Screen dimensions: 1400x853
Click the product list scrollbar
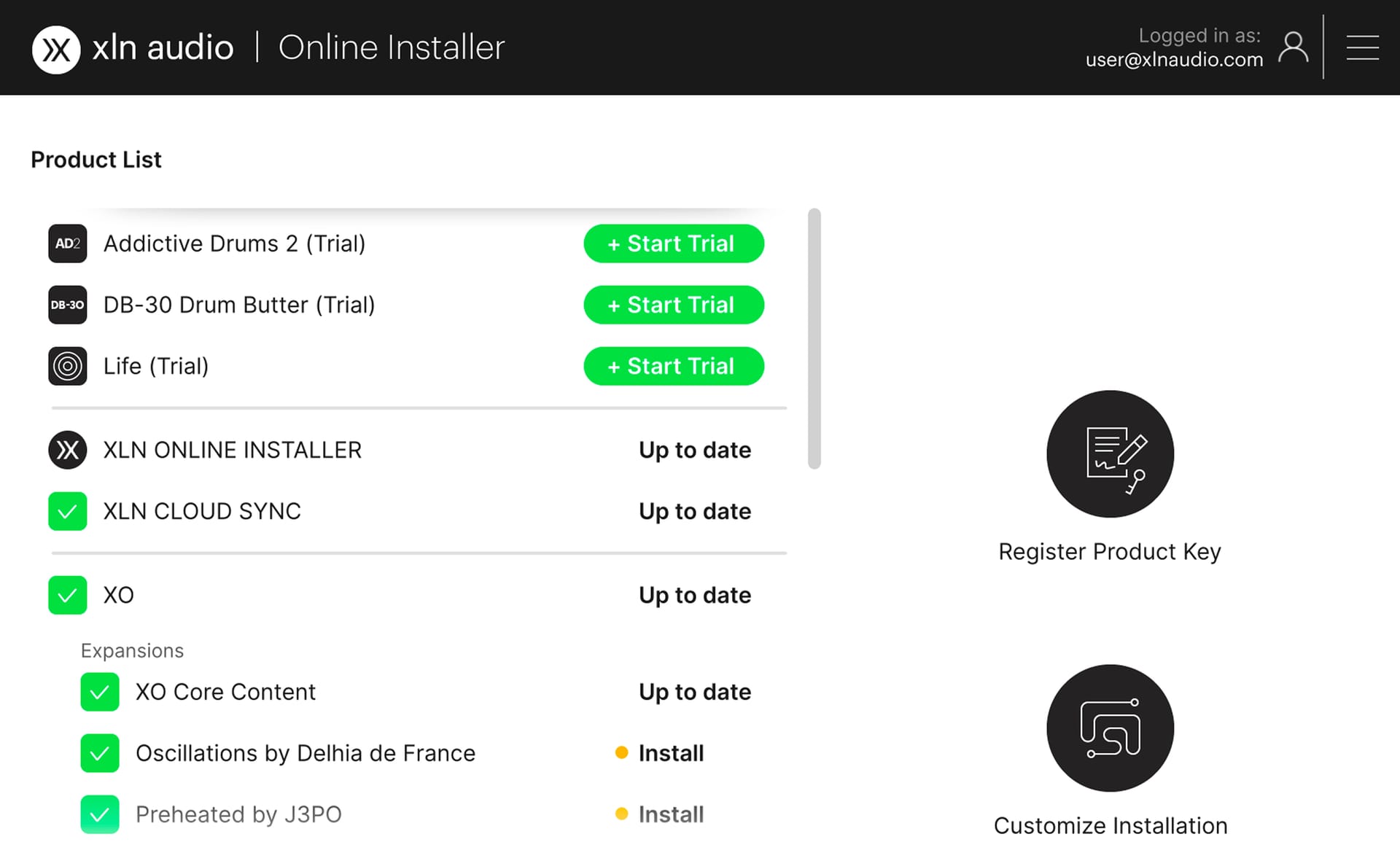[x=814, y=338]
